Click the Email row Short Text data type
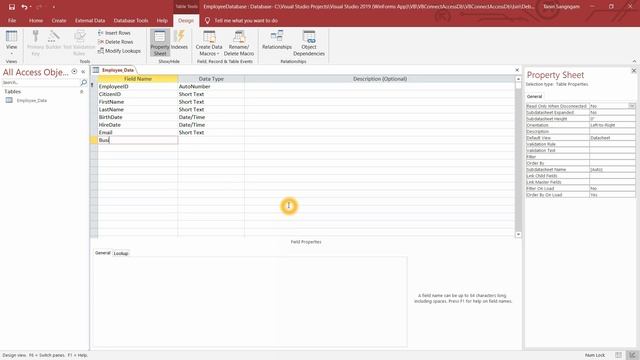This screenshot has height=360, width=640. tap(211, 133)
